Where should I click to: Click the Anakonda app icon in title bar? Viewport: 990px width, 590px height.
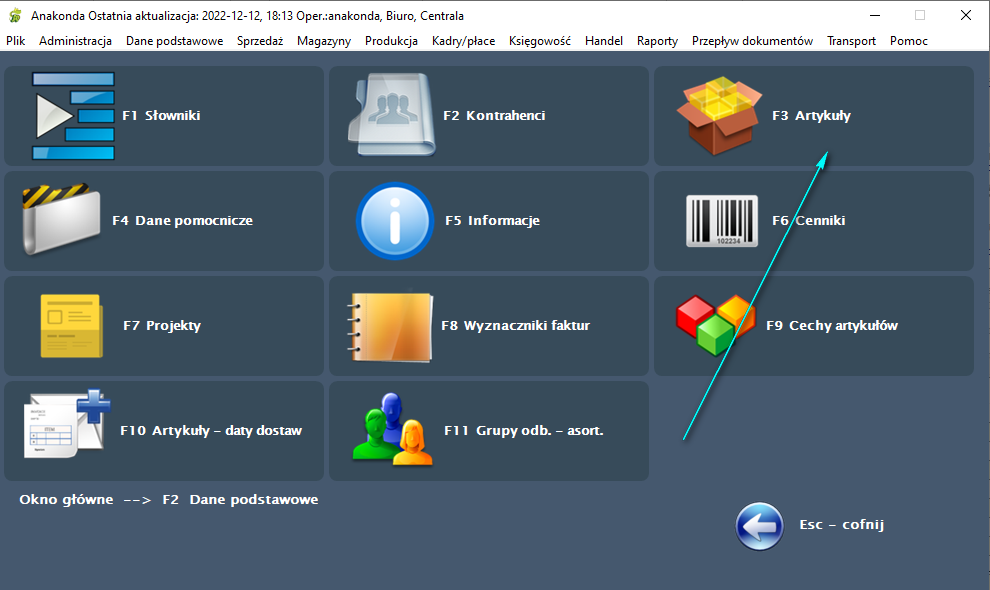pos(15,16)
